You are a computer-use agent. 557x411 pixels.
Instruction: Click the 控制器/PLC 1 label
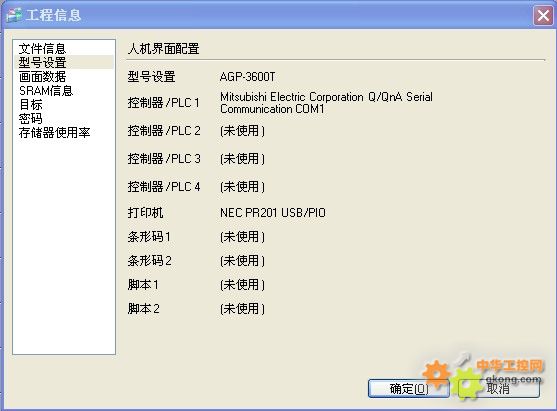(x=163, y=103)
